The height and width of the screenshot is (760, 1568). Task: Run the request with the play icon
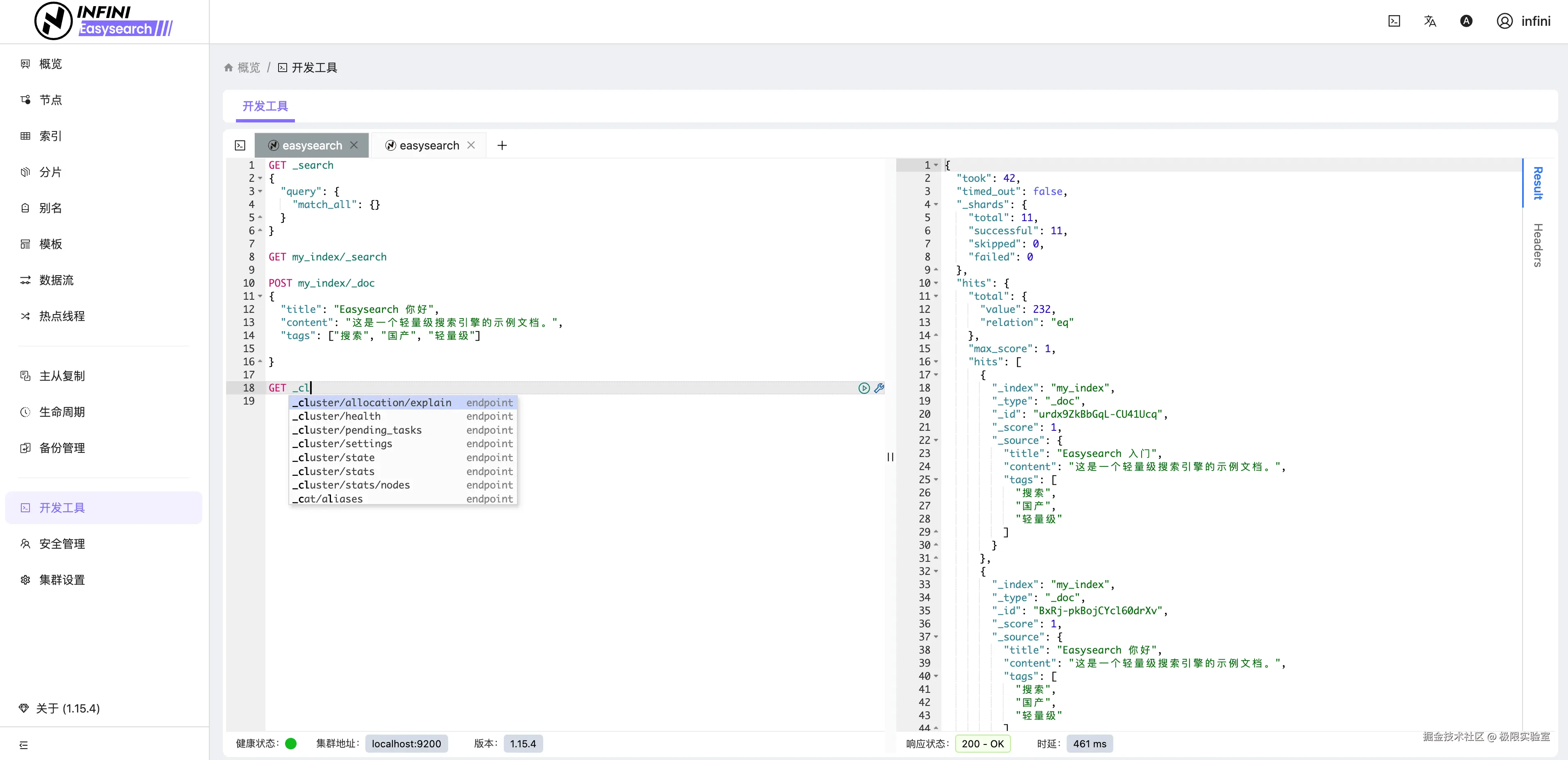864,388
